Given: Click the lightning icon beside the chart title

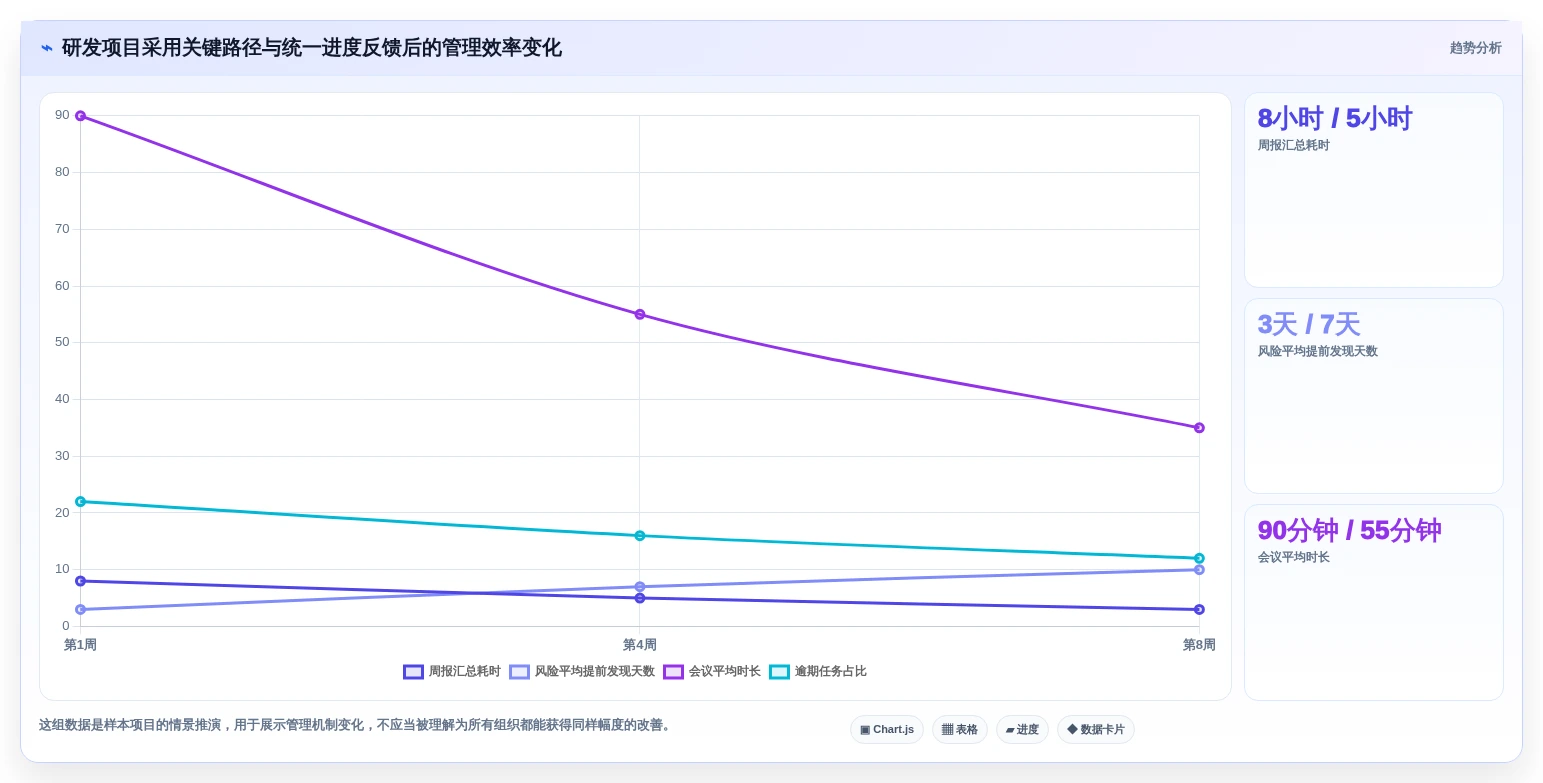Looking at the screenshot, I should 47,47.
